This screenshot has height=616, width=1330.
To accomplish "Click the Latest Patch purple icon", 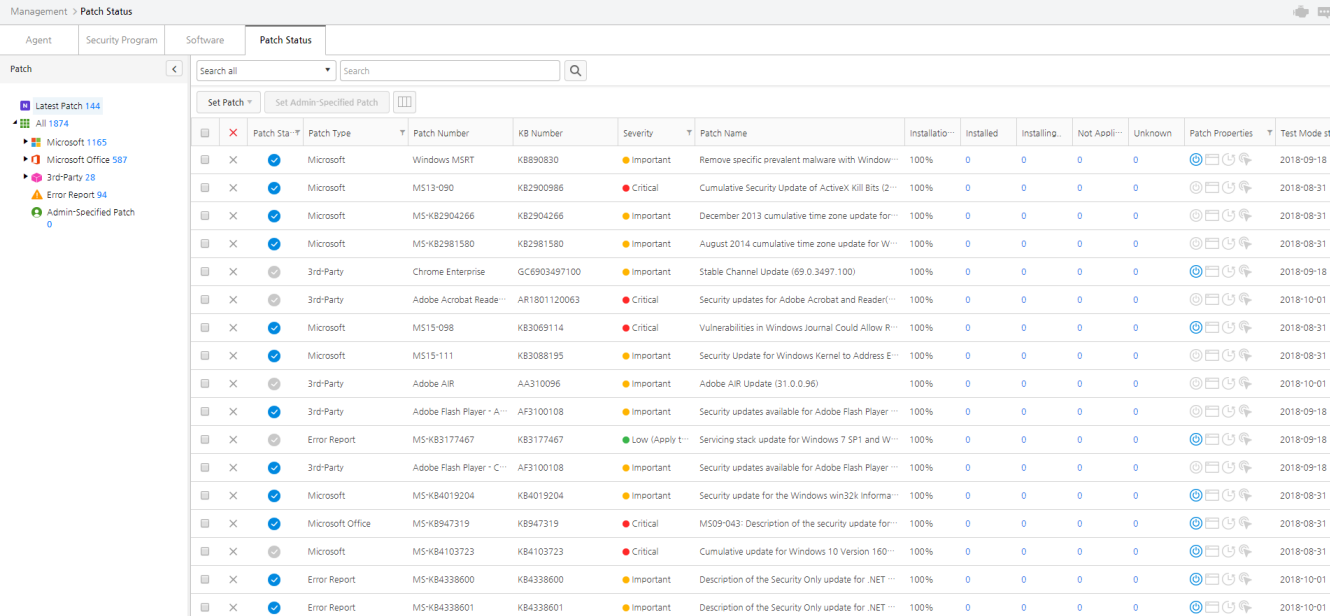I will pyautogui.click(x=25, y=105).
